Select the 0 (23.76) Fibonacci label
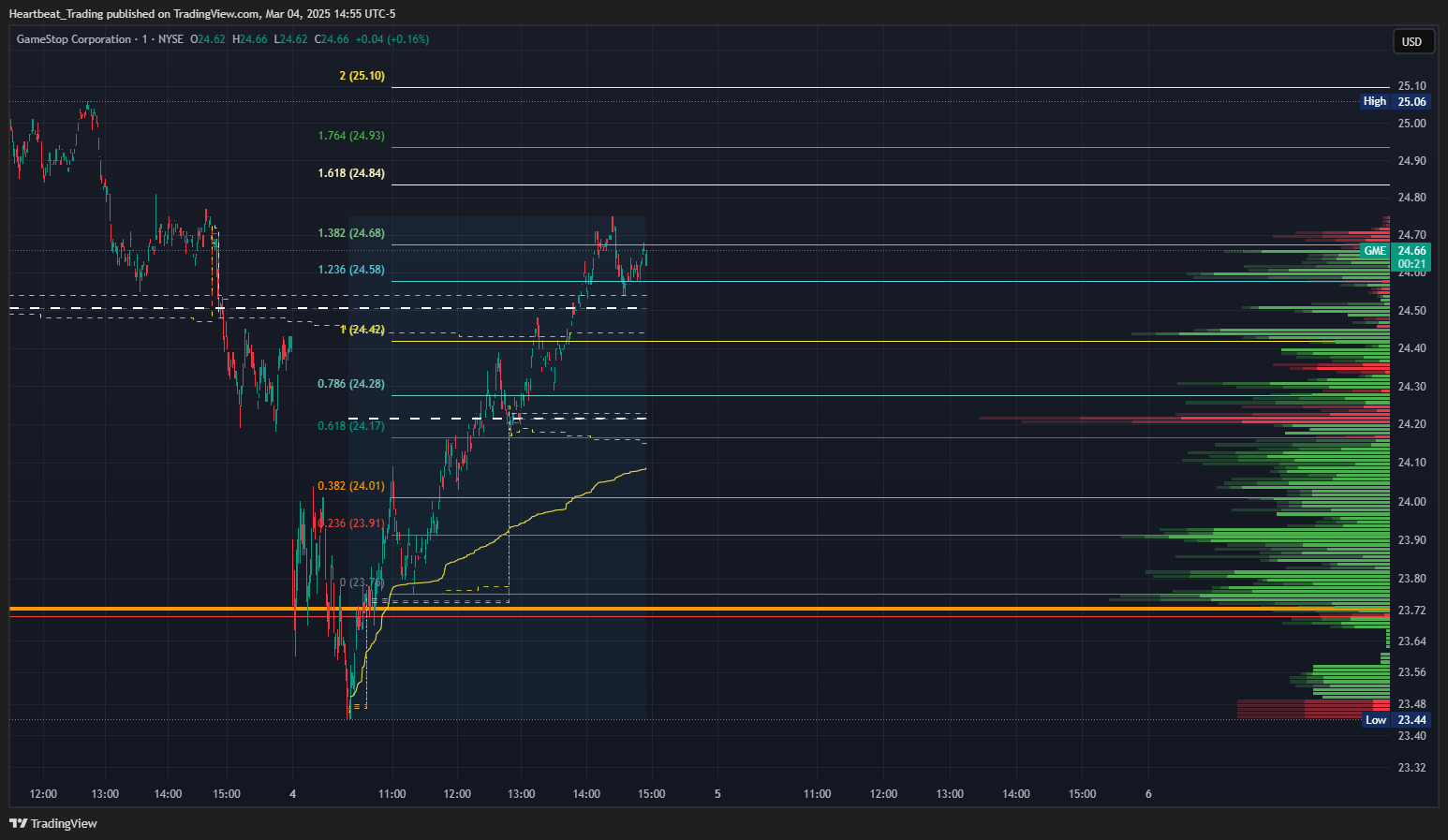 coord(362,582)
